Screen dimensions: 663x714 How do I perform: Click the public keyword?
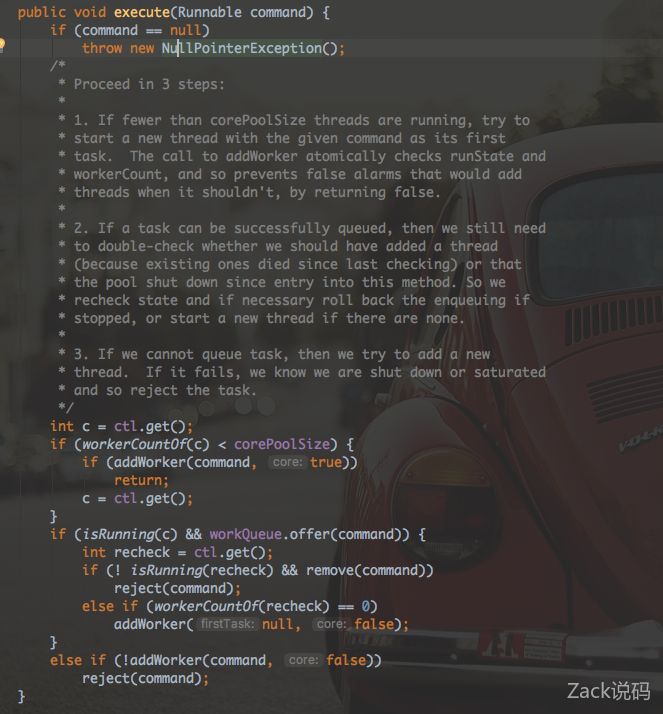41,12
